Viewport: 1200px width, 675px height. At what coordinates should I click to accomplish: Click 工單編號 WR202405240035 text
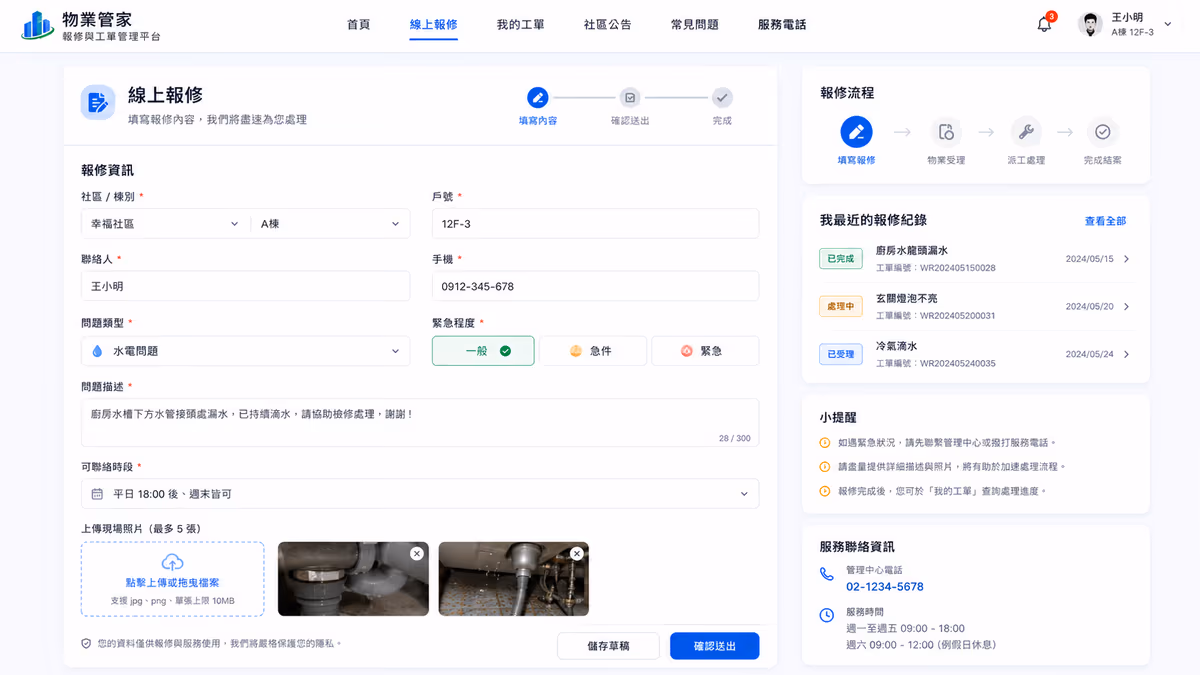[936, 364]
